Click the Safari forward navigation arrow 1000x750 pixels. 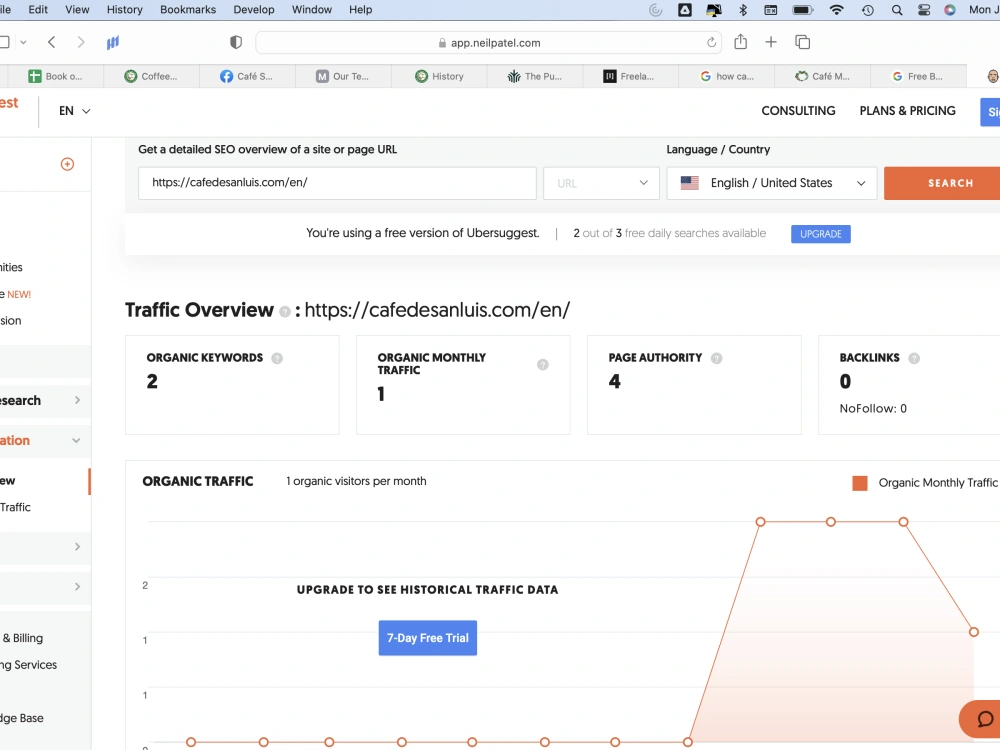click(80, 42)
